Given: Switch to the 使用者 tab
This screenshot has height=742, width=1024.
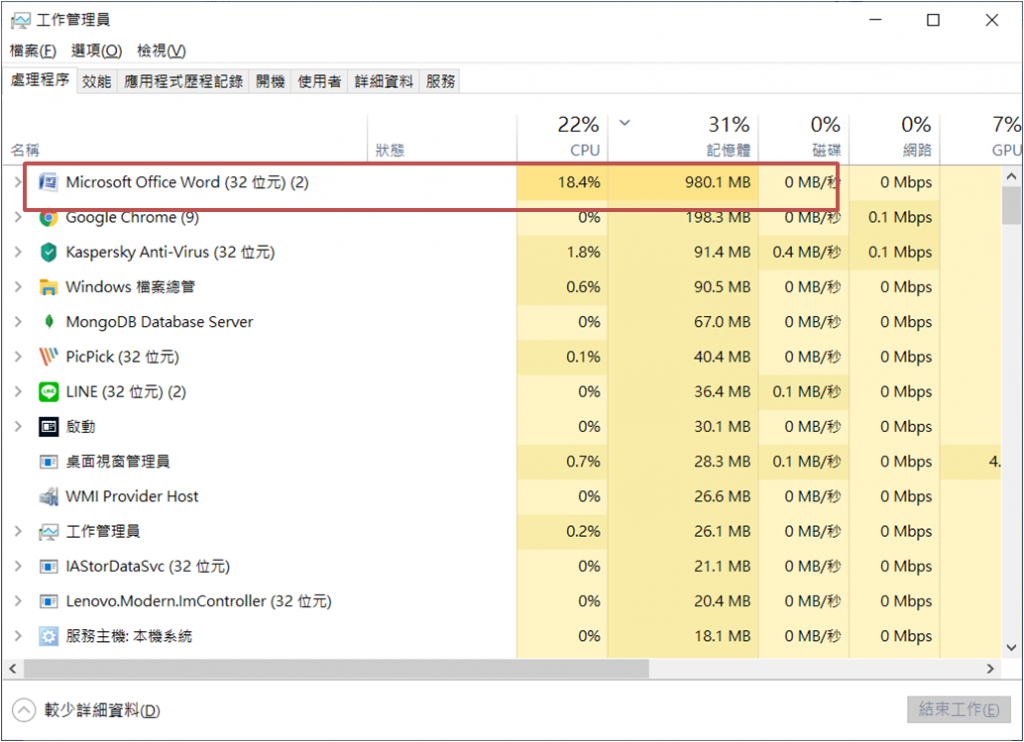Looking at the screenshot, I should click(x=319, y=82).
